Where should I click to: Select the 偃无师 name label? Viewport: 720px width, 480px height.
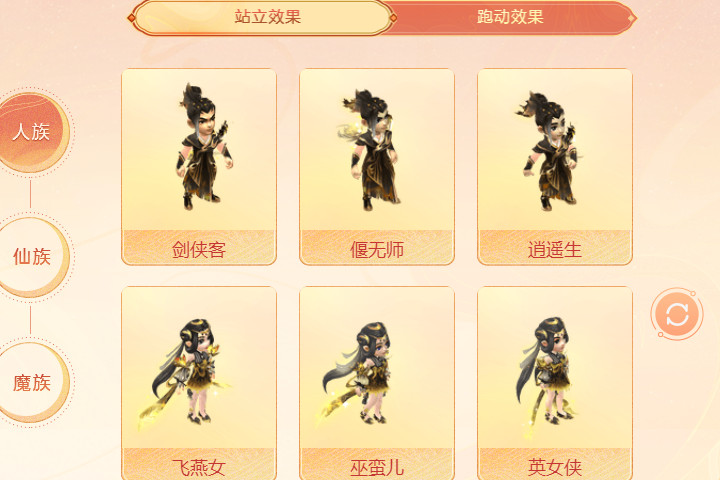[377, 250]
